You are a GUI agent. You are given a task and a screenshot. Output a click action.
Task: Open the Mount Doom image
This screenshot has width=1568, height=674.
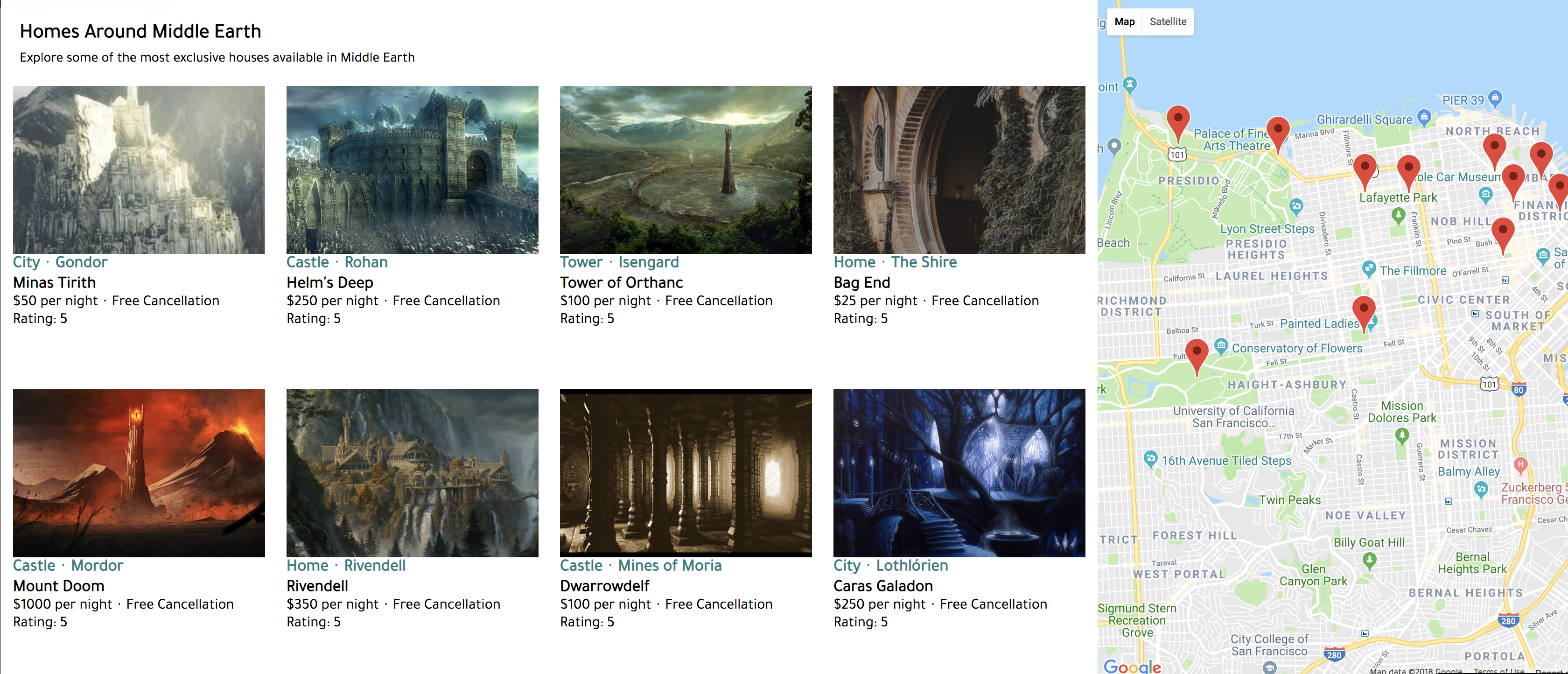pyautogui.click(x=139, y=473)
